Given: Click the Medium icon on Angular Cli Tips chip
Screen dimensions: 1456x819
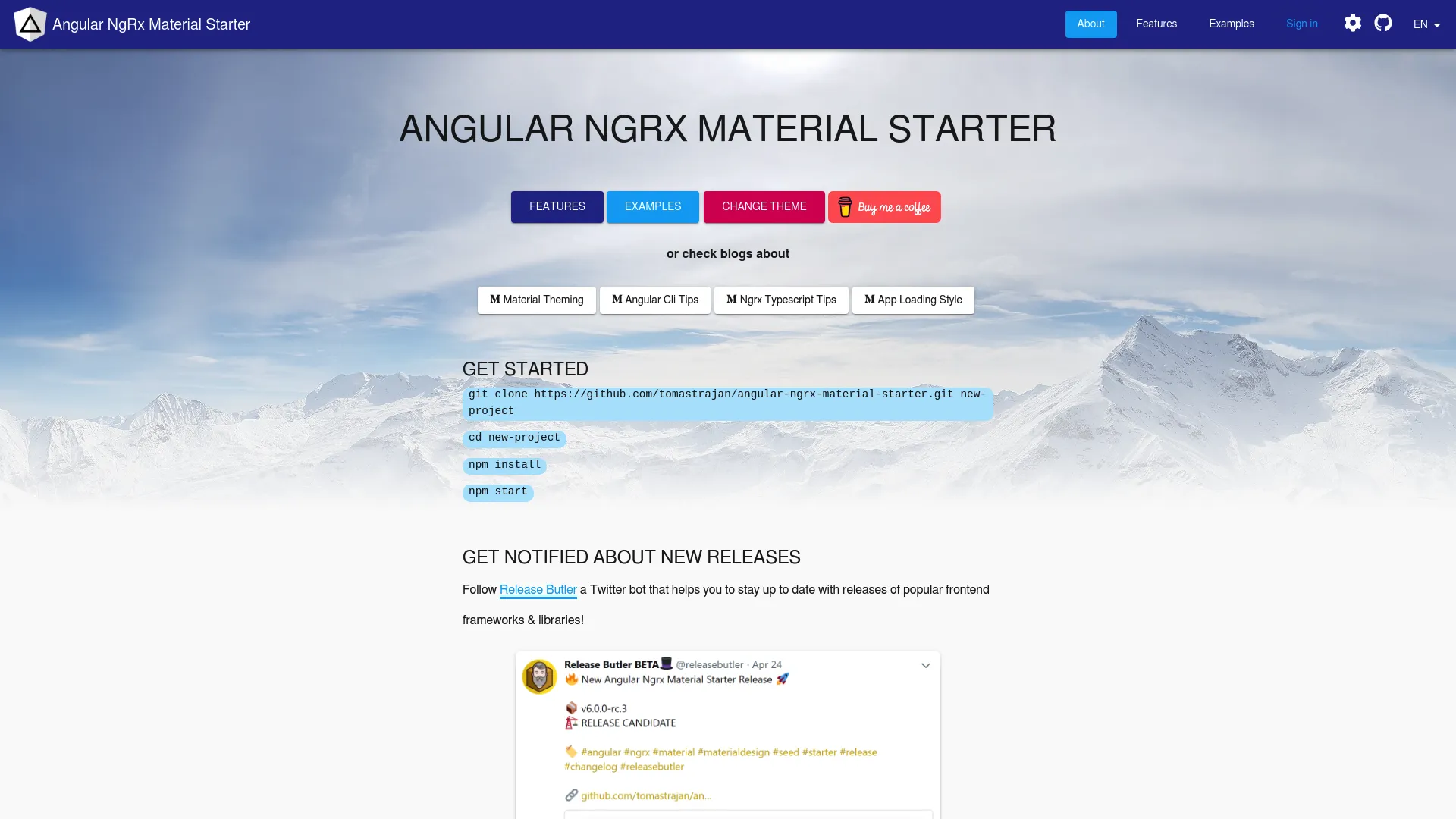Looking at the screenshot, I should (616, 299).
